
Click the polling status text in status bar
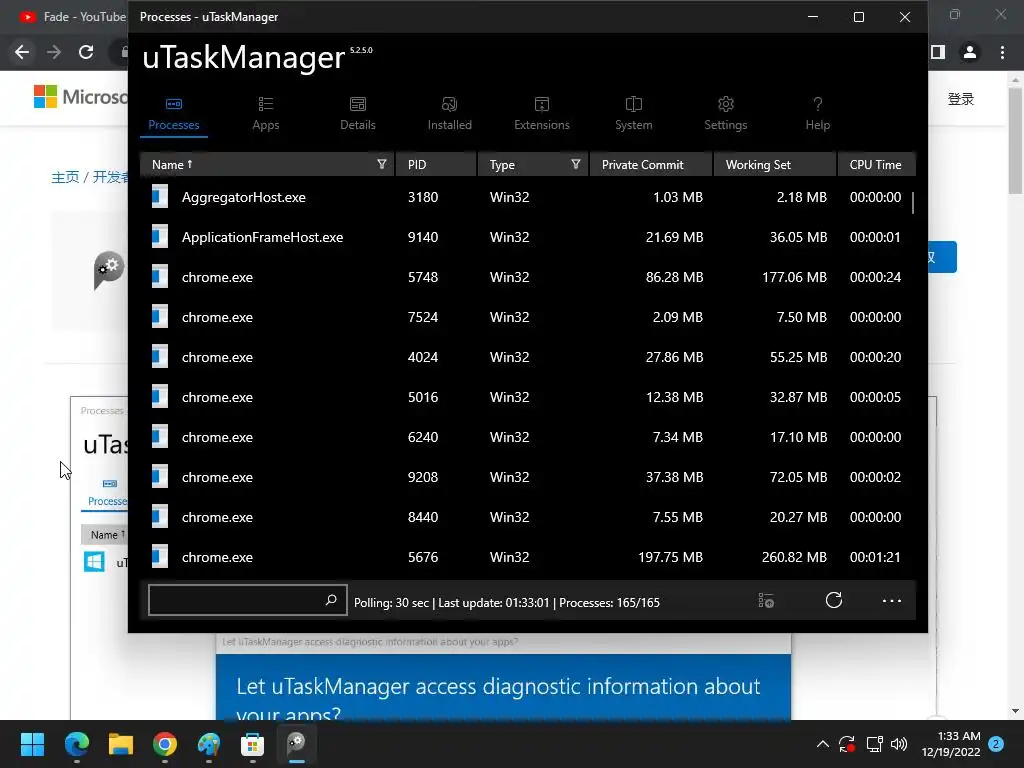[507, 602]
